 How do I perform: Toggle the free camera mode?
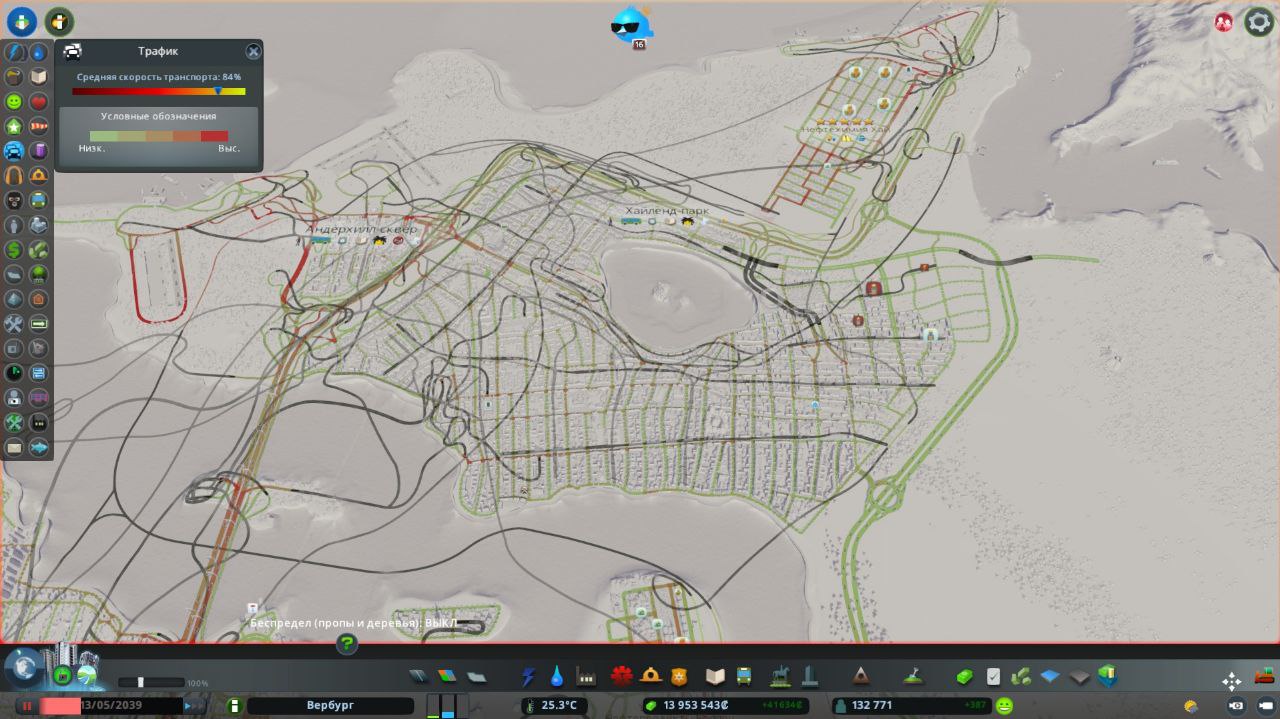pos(1266,706)
